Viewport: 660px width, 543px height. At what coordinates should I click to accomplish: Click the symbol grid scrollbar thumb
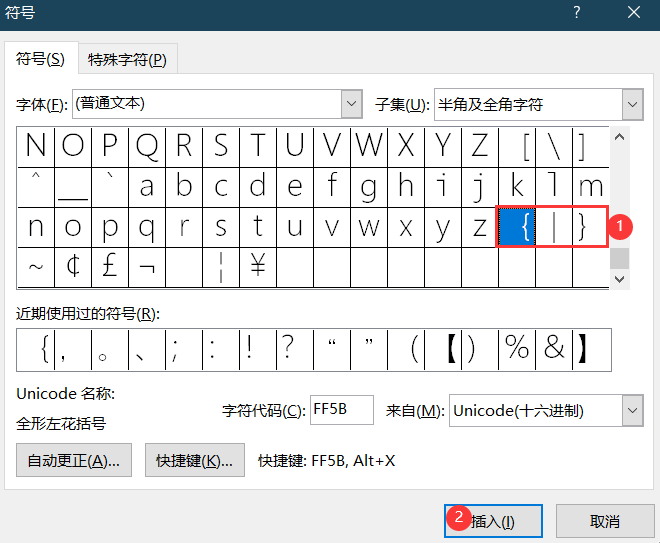click(620, 258)
